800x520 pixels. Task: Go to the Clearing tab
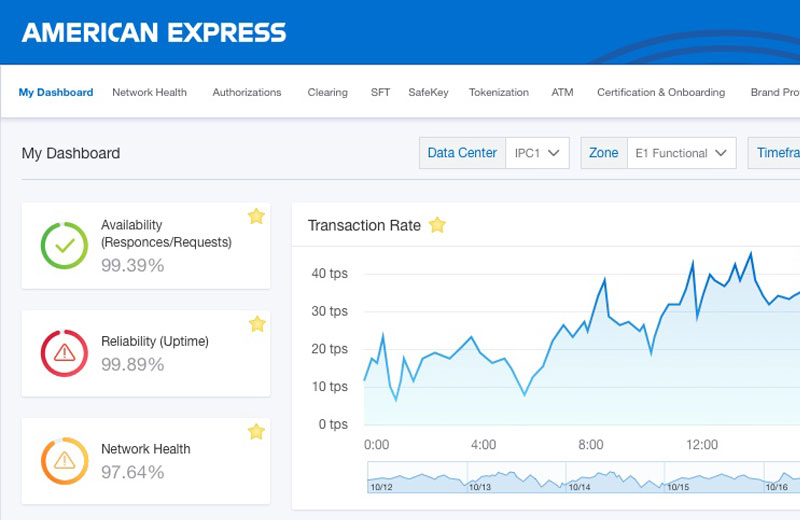coord(328,92)
